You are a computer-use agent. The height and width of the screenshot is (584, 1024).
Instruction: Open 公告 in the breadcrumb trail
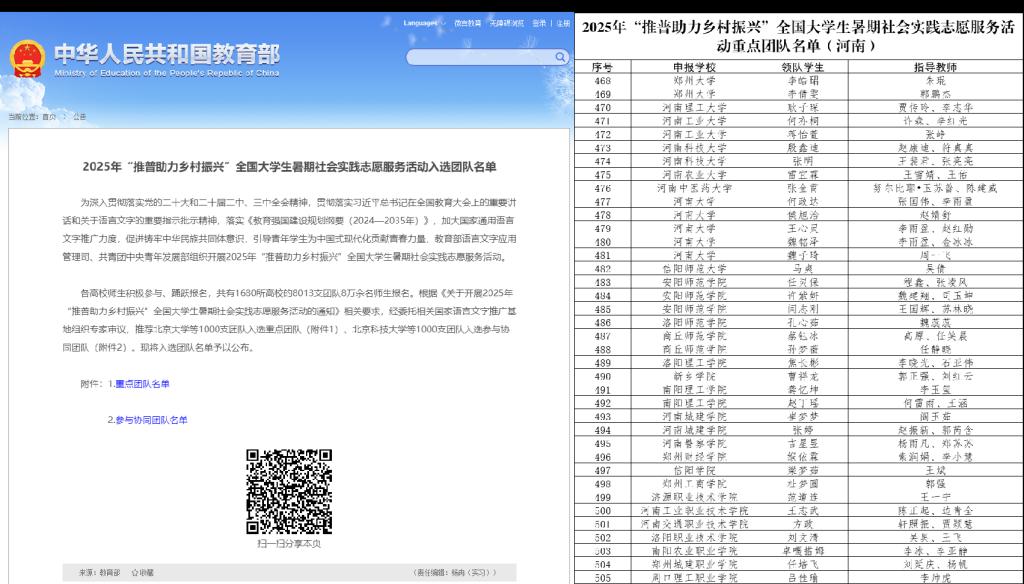(x=80, y=117)
